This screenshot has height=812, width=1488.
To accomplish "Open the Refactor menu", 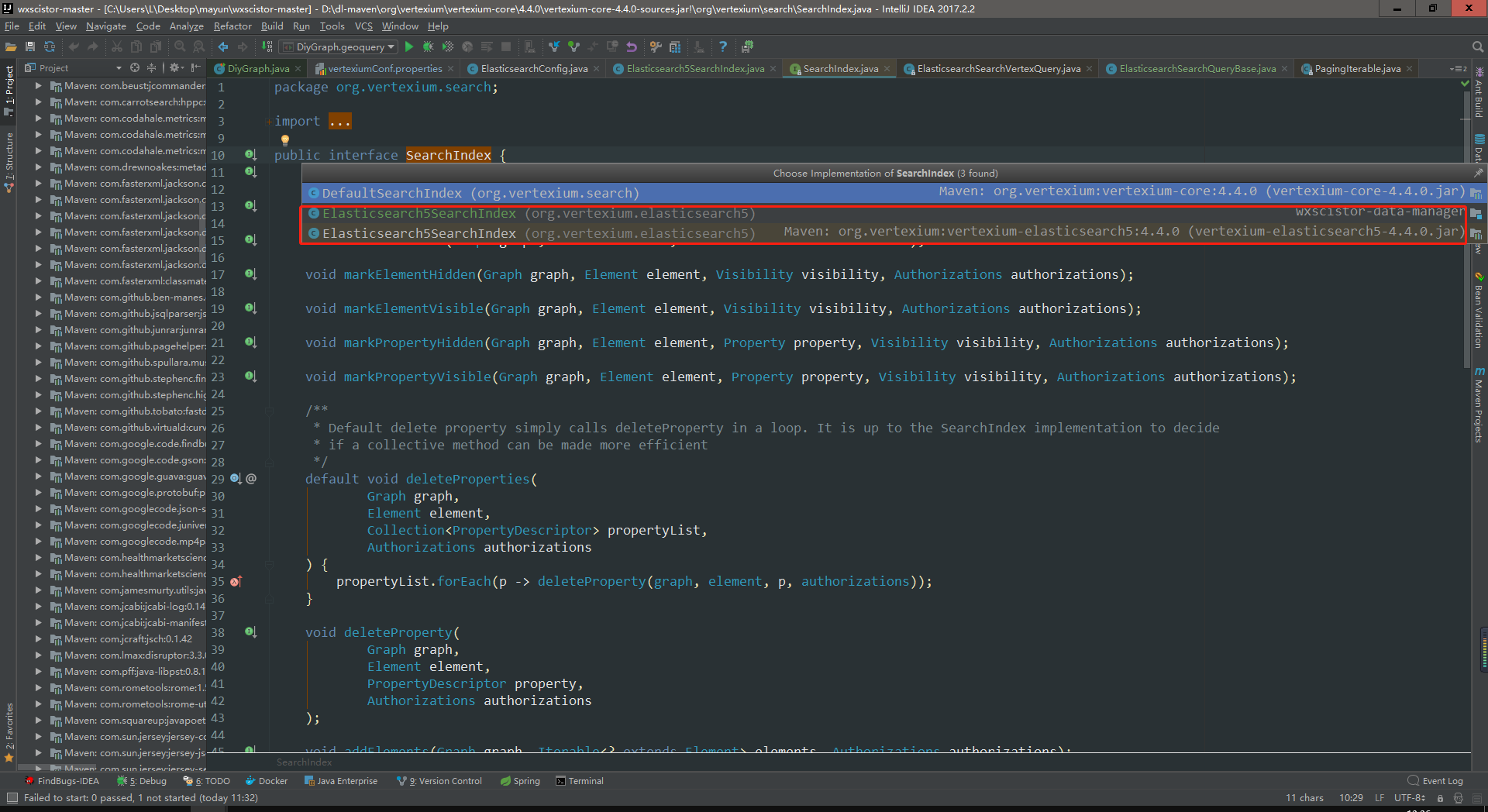I will [x=232, y=26].
